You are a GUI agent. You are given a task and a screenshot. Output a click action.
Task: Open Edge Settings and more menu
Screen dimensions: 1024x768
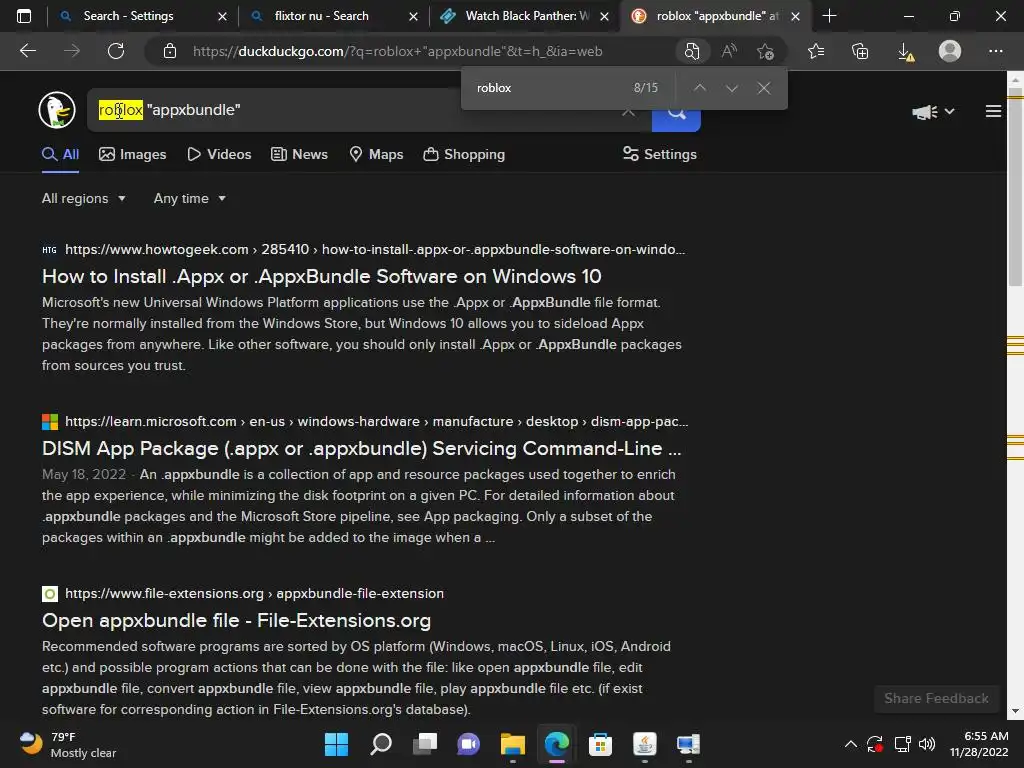[995, 51]
